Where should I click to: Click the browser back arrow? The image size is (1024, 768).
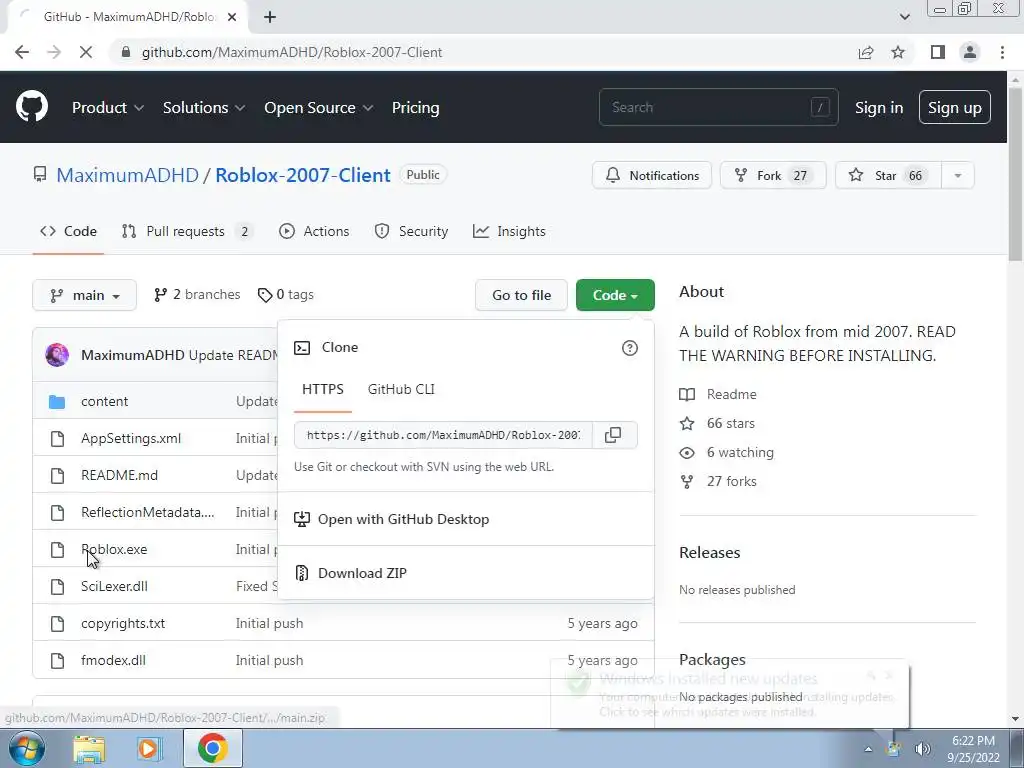pos(22,52)
